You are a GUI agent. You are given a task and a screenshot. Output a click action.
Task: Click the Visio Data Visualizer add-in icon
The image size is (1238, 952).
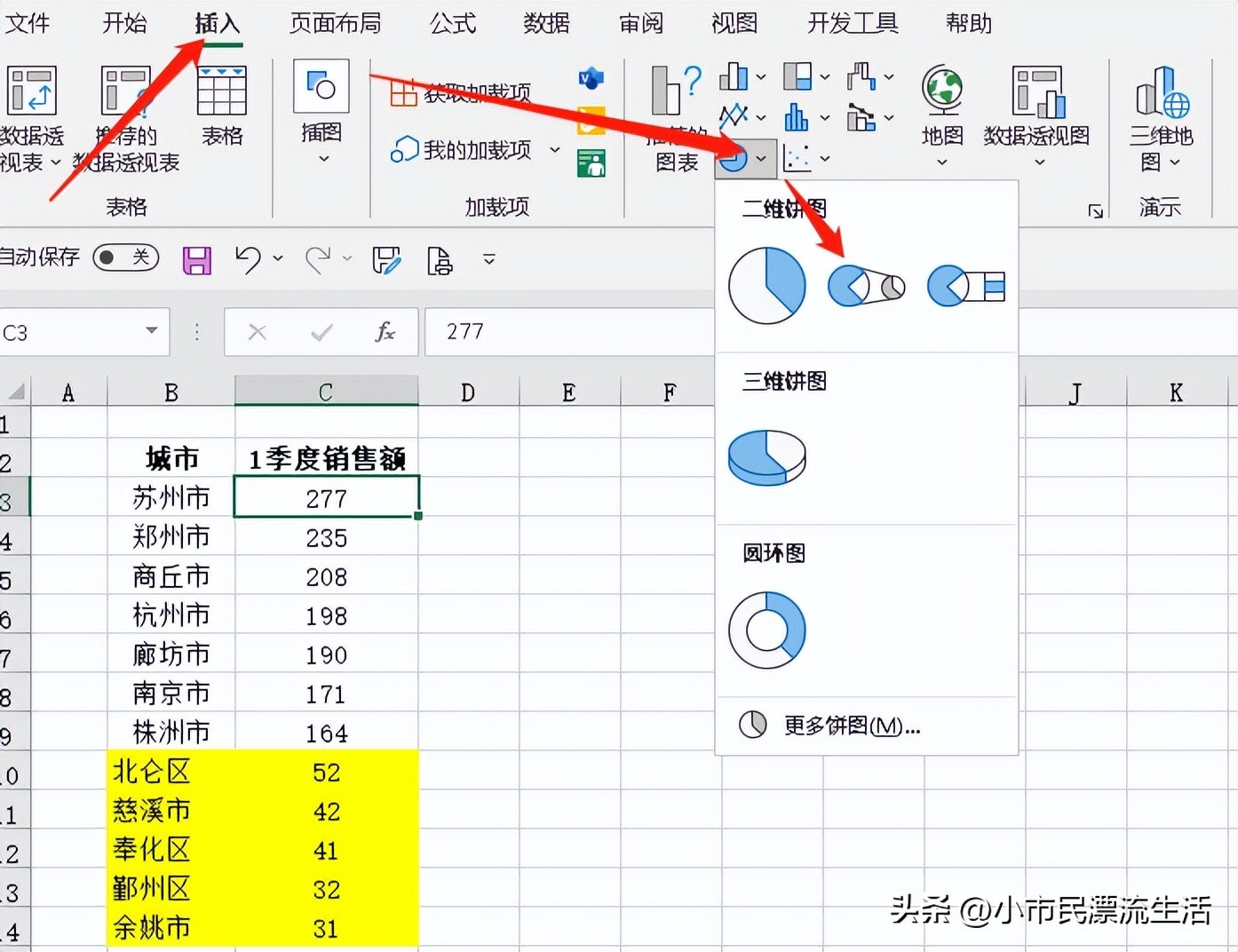(591, 79)
